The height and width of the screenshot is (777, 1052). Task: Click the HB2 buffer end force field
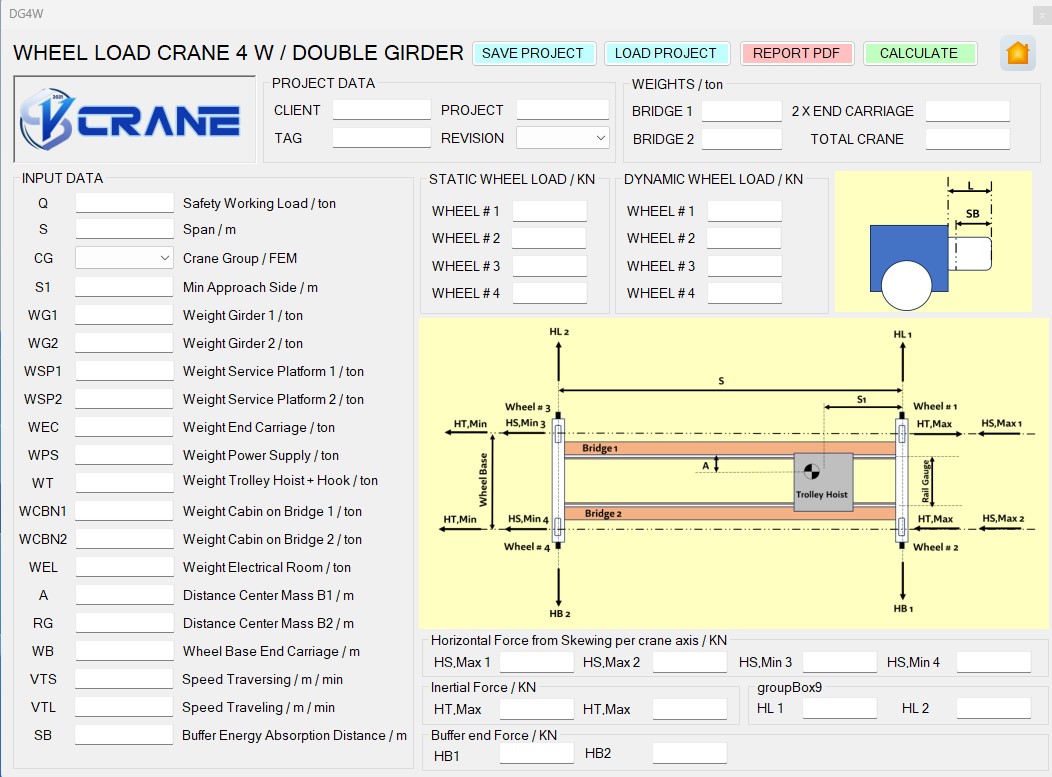690,754
